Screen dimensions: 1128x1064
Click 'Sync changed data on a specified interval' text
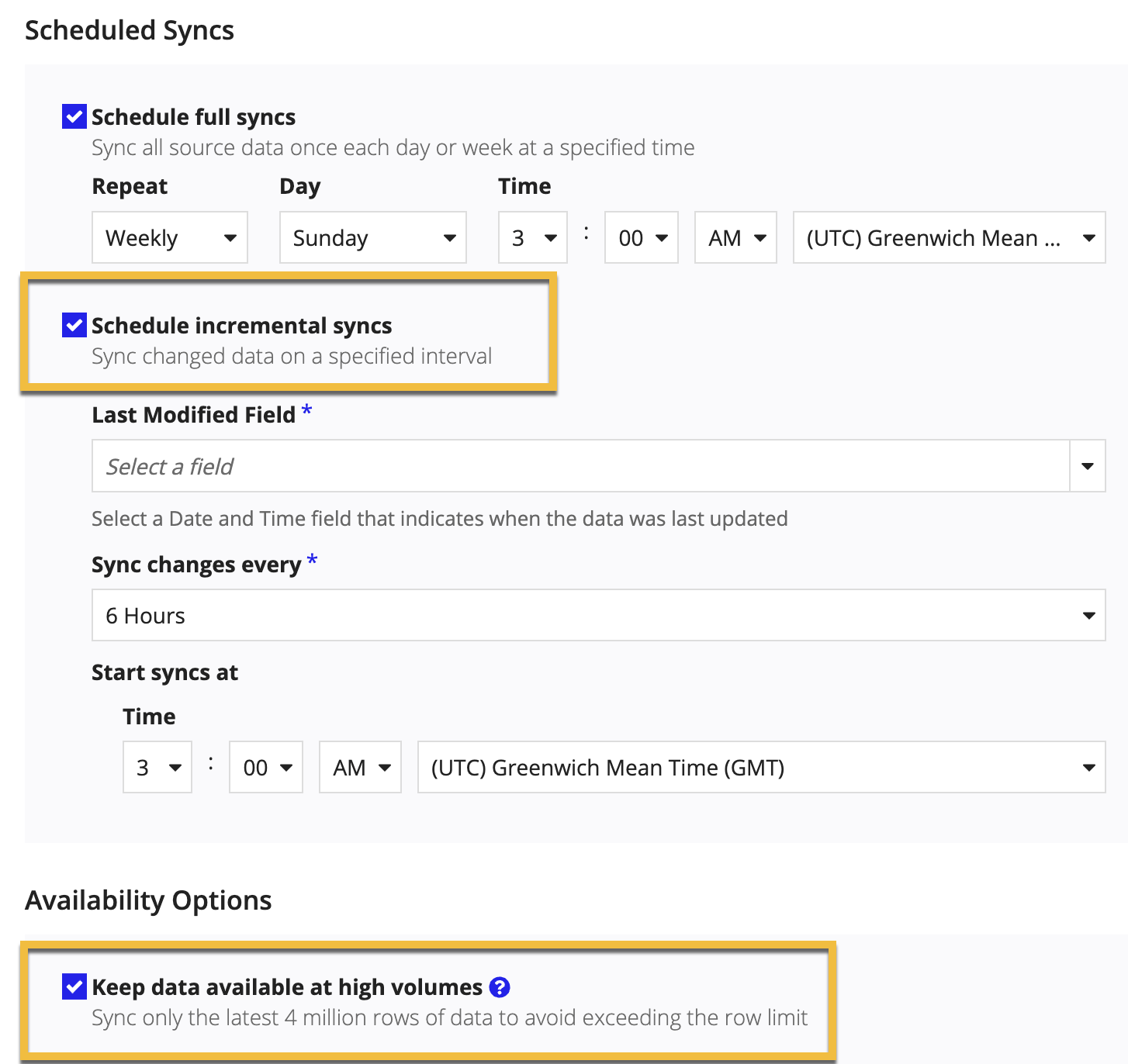click(x=292, y=356)
